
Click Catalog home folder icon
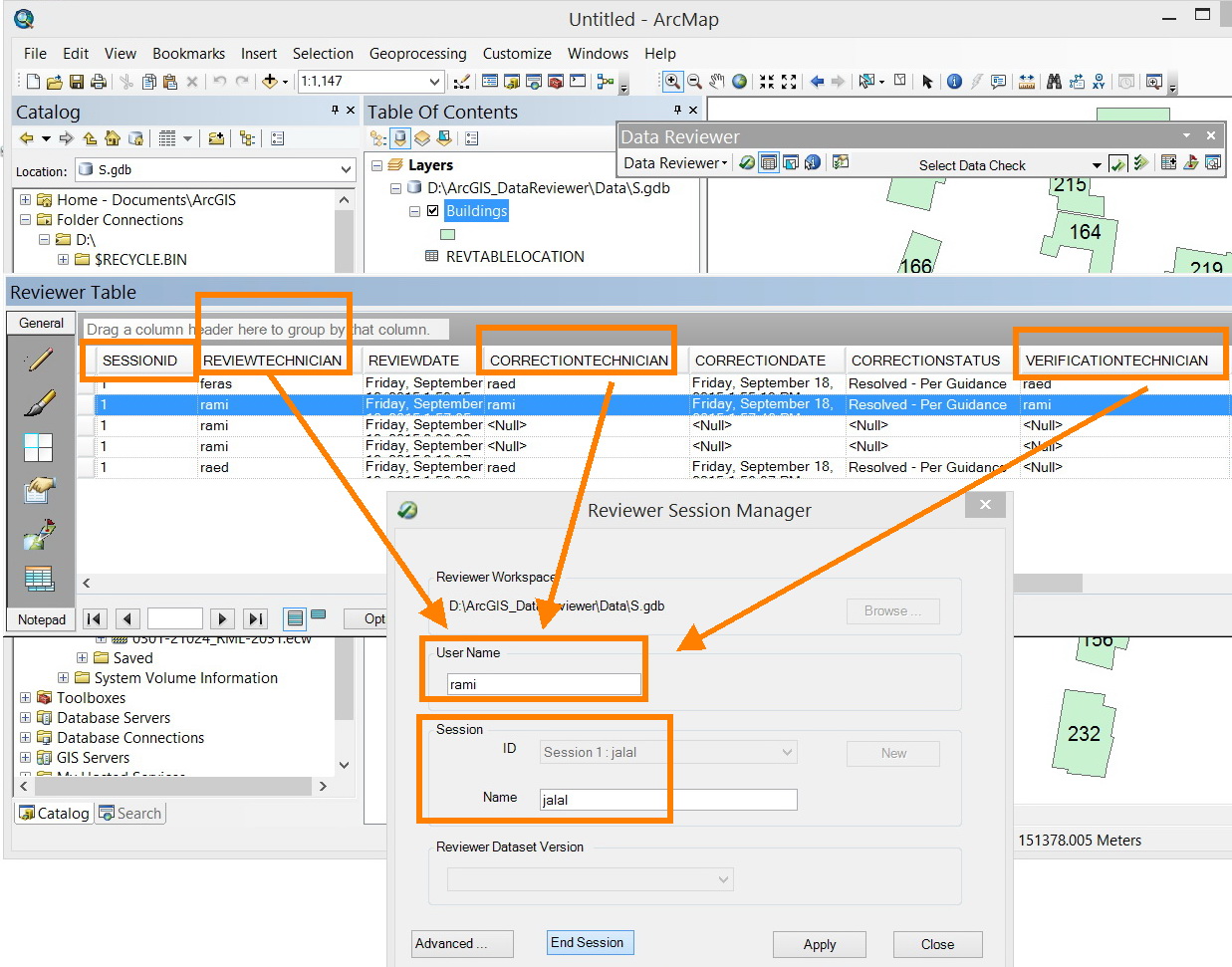pos(113,138)
